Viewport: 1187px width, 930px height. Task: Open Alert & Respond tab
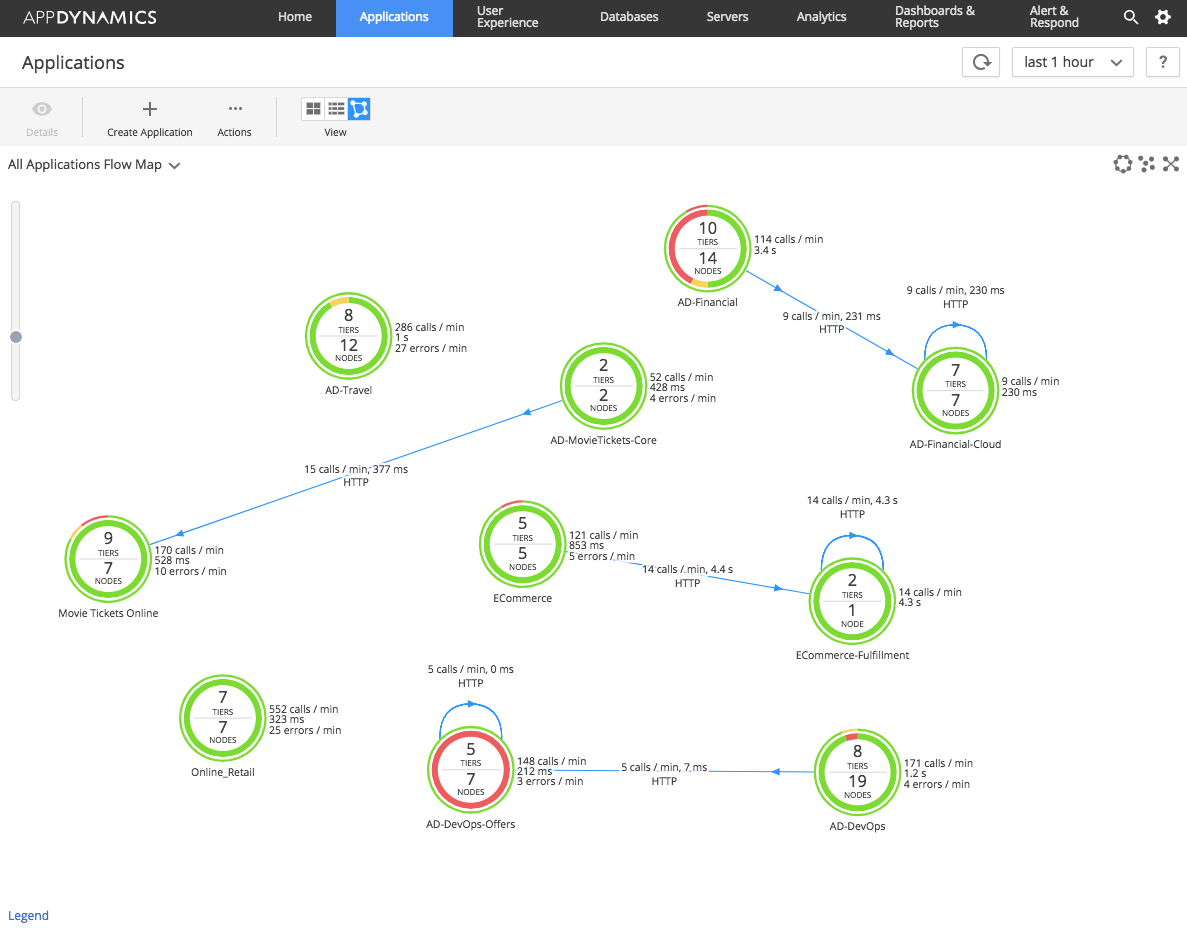(1054, 17)
